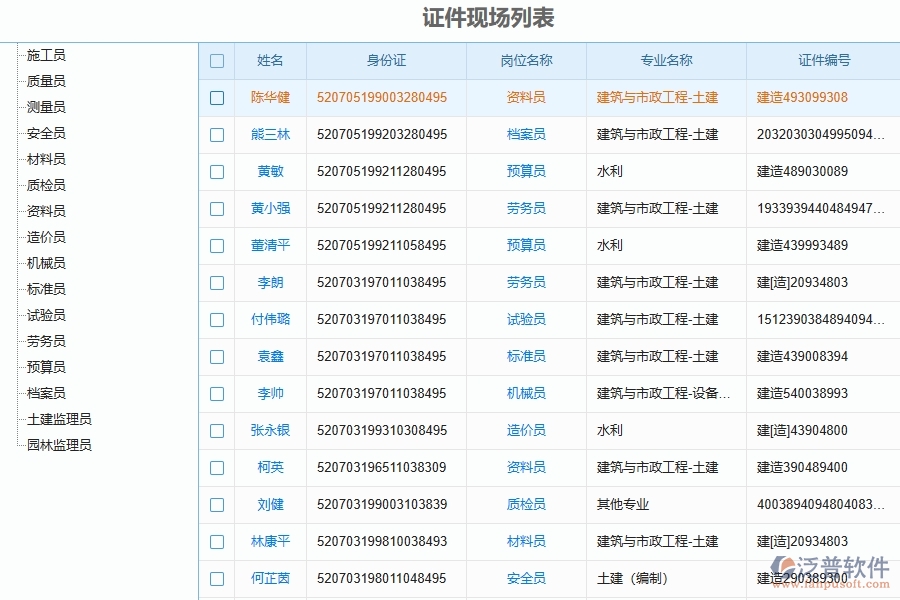Toggle the select-all checkbox in table header
Screen dimensions: 900x600
point(217,60)
